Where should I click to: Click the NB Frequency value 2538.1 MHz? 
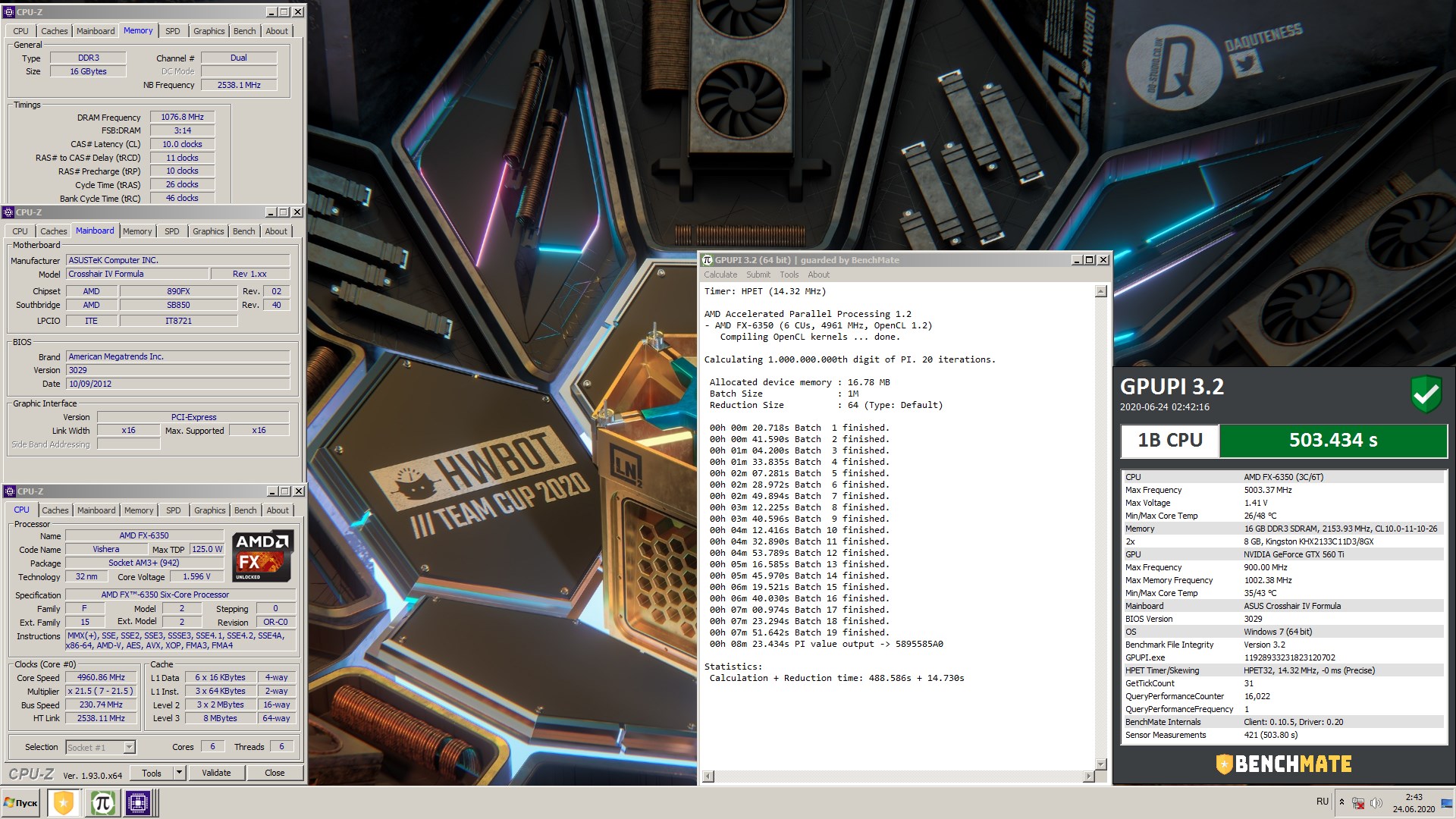click(239, 85)
